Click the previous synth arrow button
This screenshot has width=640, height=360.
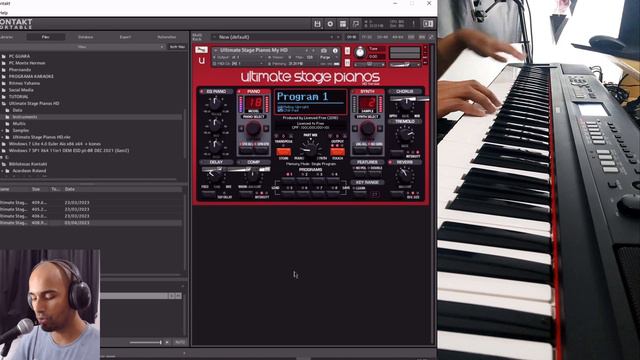click(355, 129)
